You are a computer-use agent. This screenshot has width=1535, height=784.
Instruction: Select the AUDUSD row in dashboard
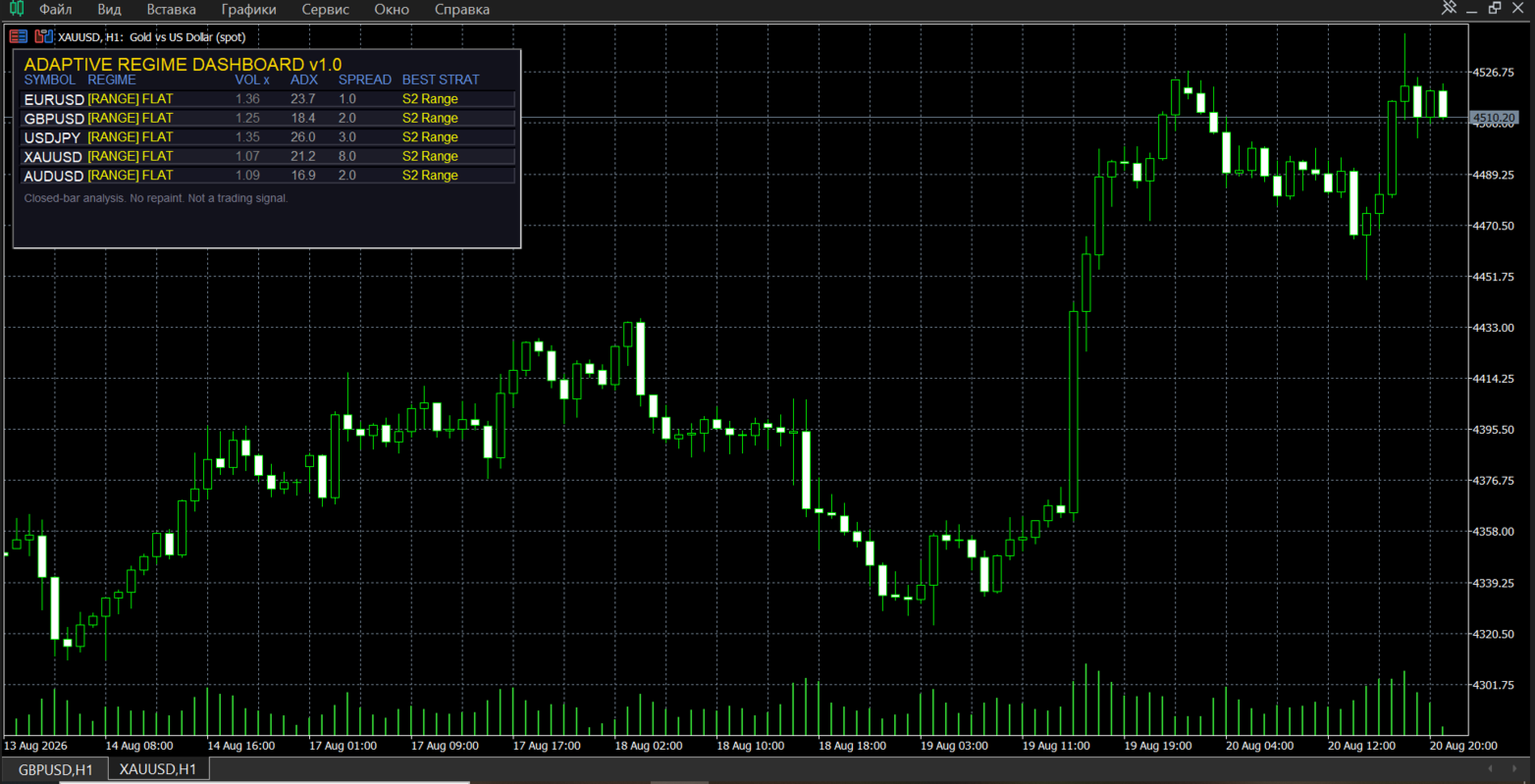pyautogui.click(x=267, y=176)
